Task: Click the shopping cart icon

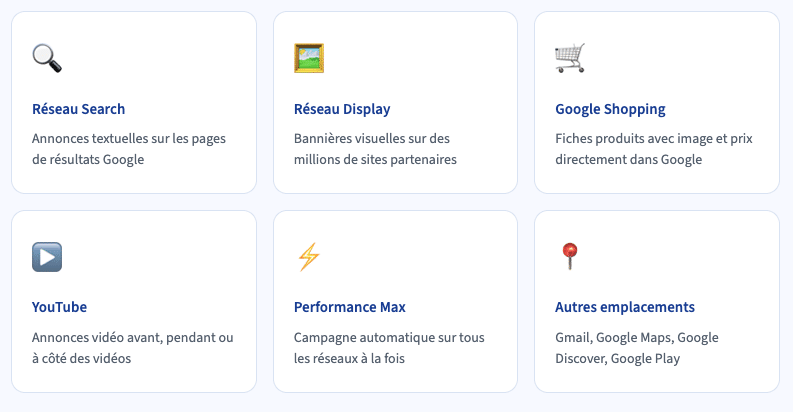Action: (x=570, y=58)
